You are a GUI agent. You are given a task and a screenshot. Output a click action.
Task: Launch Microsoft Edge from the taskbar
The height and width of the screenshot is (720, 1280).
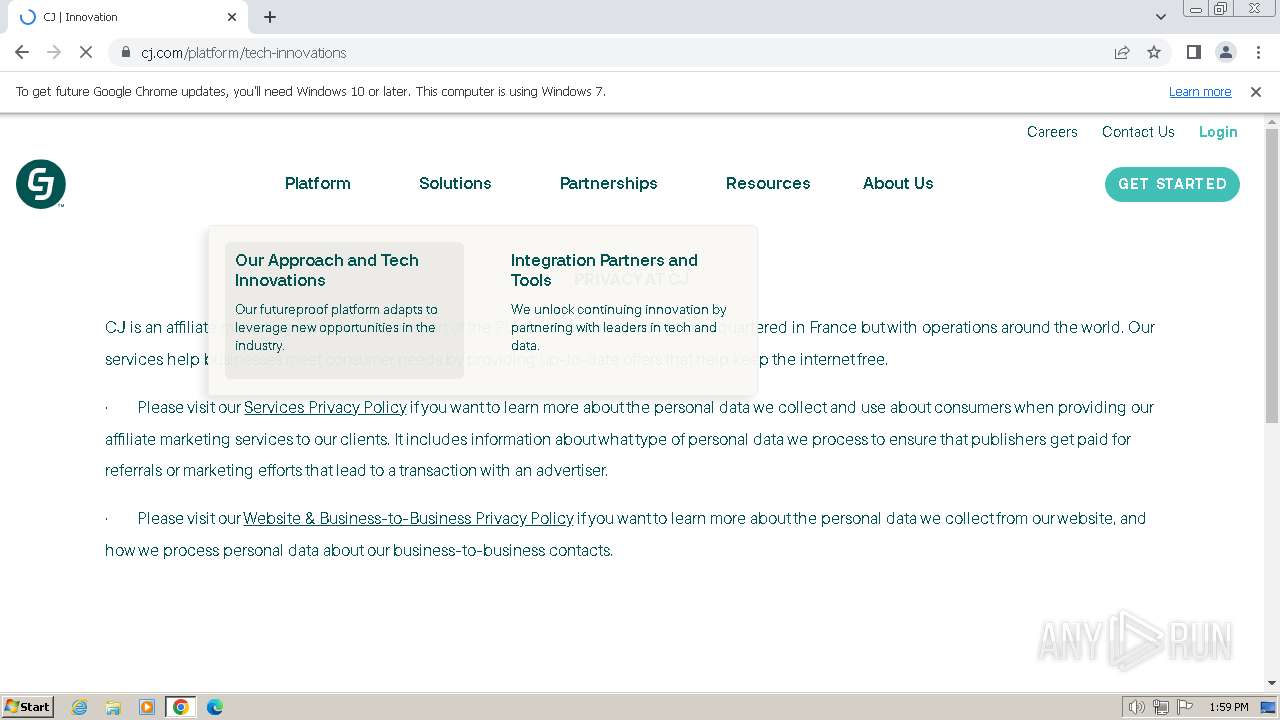(x=215, y=707)
